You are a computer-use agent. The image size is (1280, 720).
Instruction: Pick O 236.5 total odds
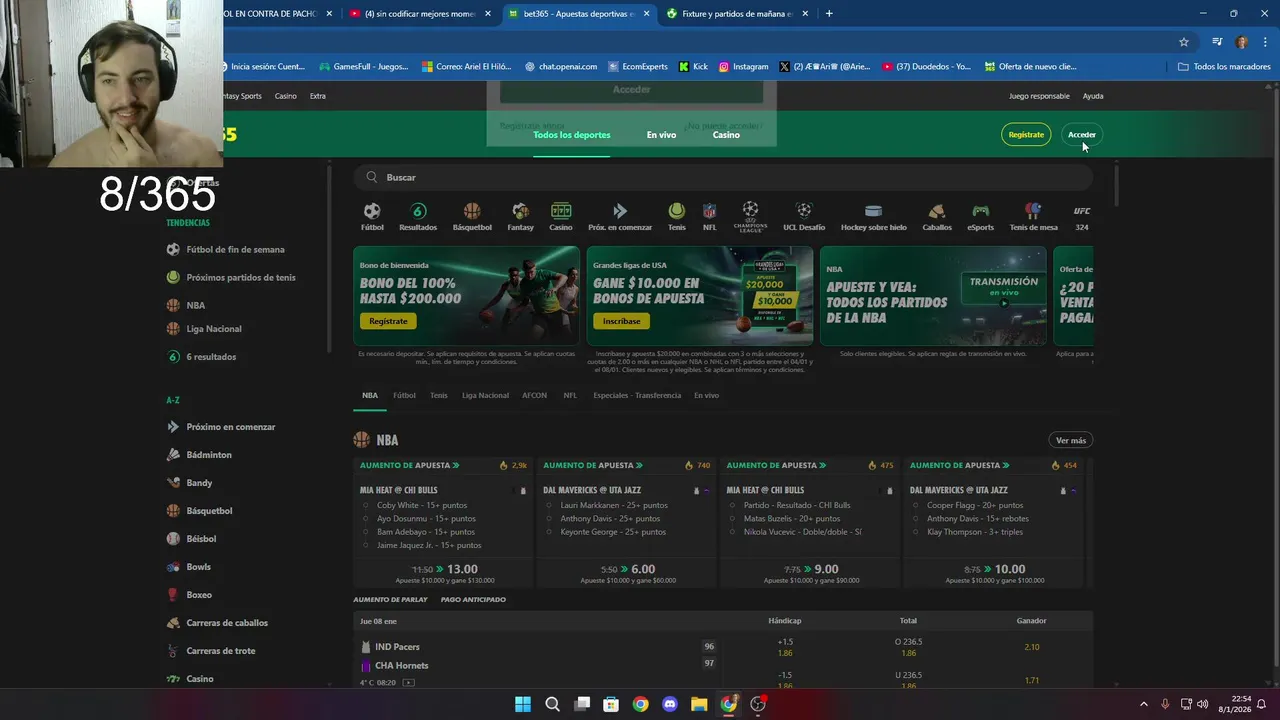click(908, 647)
